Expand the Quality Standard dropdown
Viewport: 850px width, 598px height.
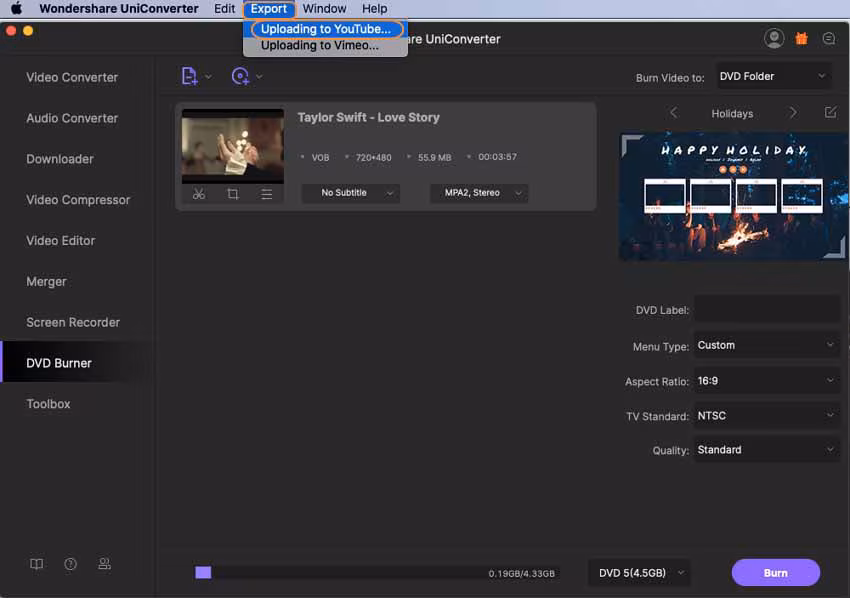pyautogui.click(x=767, y=450)
